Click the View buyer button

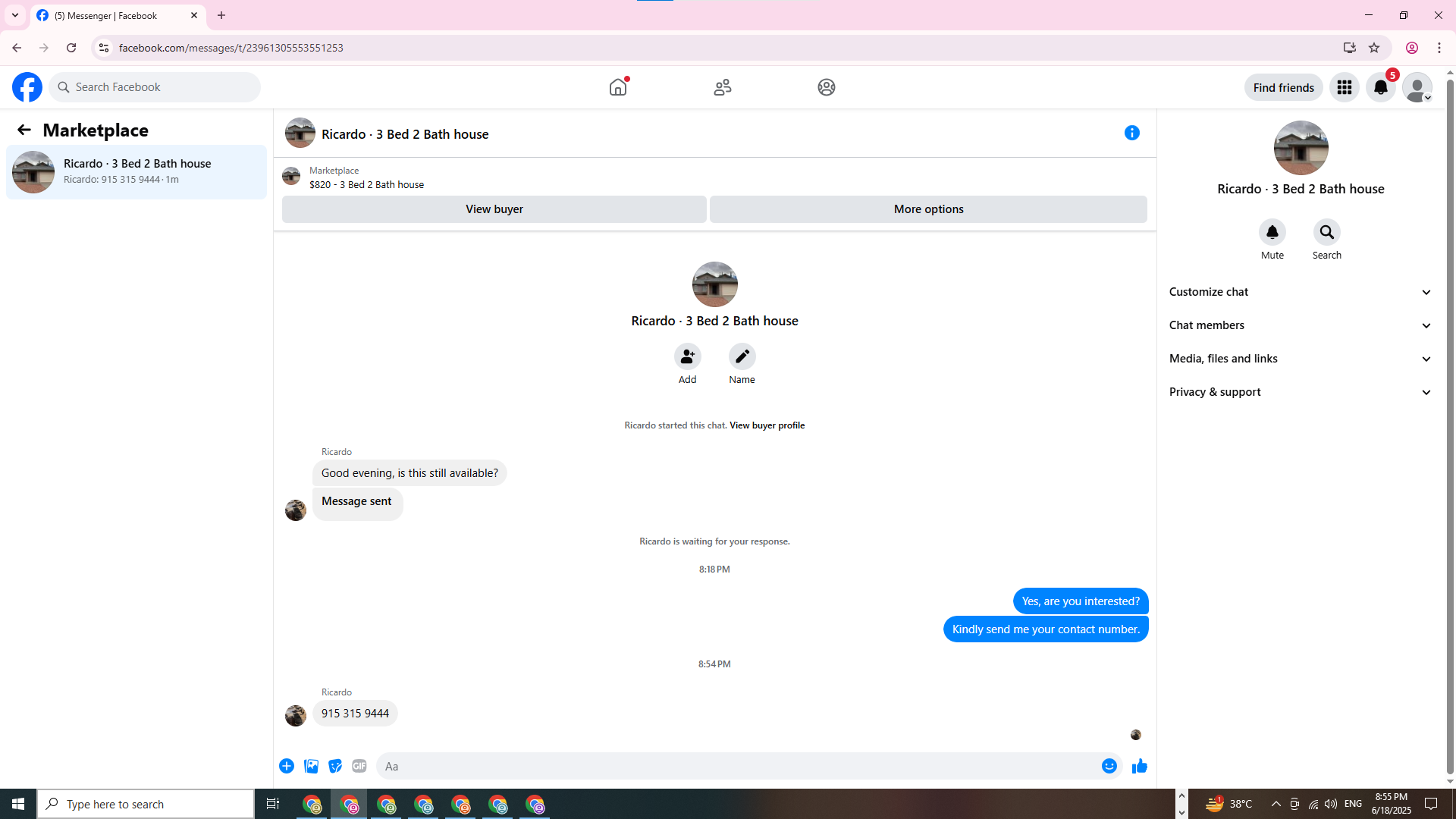tap(494, 209)
